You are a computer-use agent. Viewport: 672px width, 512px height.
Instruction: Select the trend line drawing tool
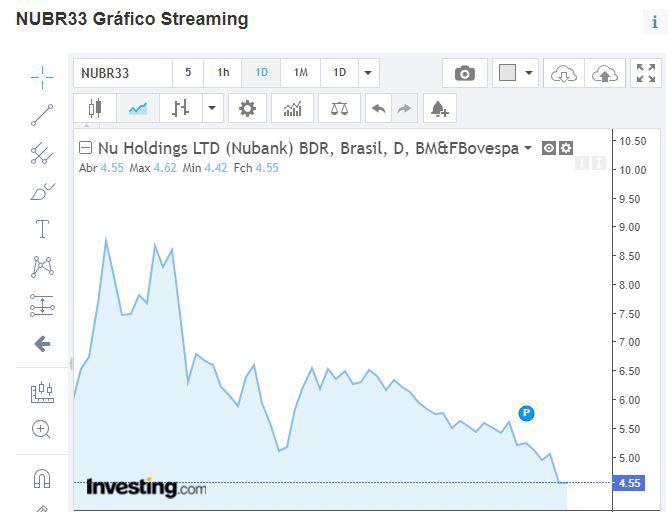[x=42, y=115]
